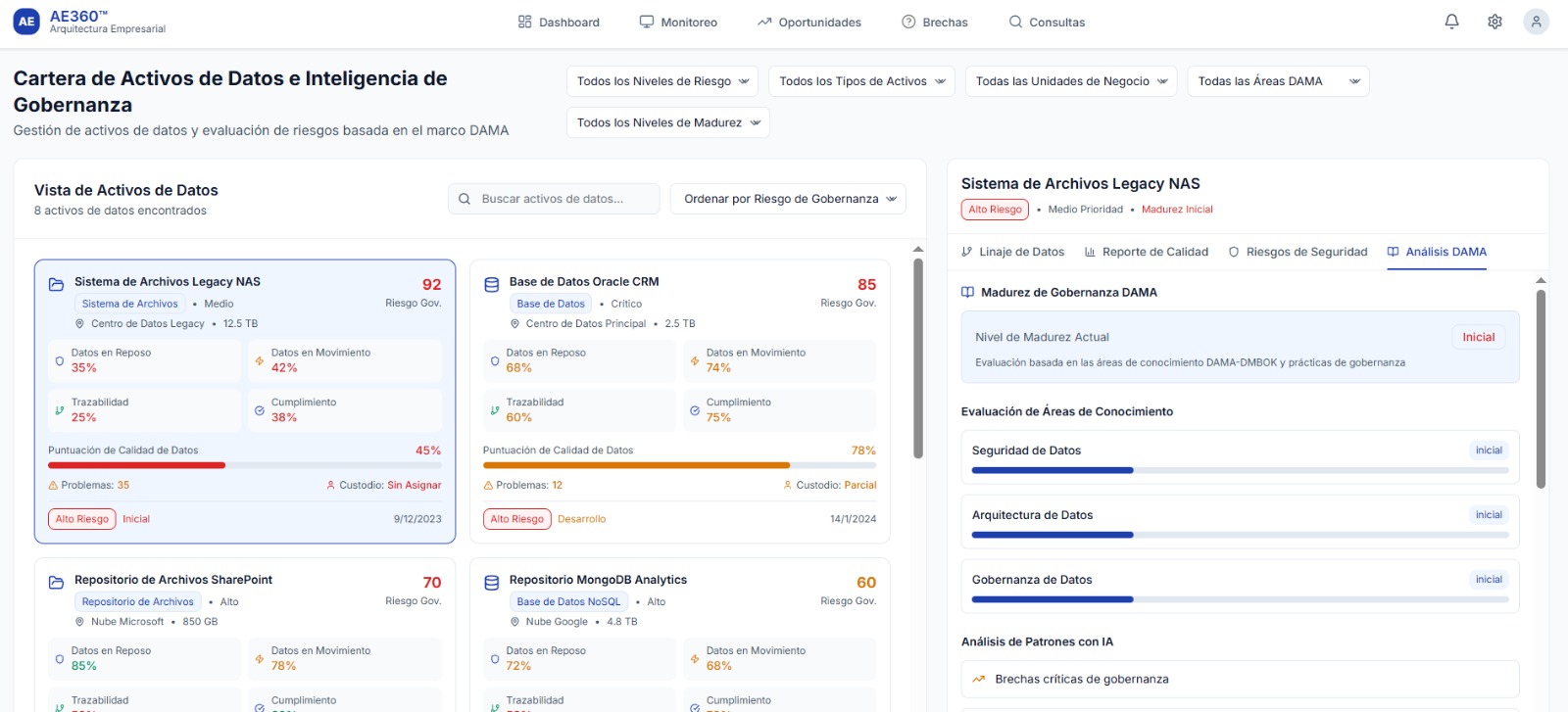
Task: Click the folder icon of Repositorio de Archivos SharePoint
Action: point(56,583)
